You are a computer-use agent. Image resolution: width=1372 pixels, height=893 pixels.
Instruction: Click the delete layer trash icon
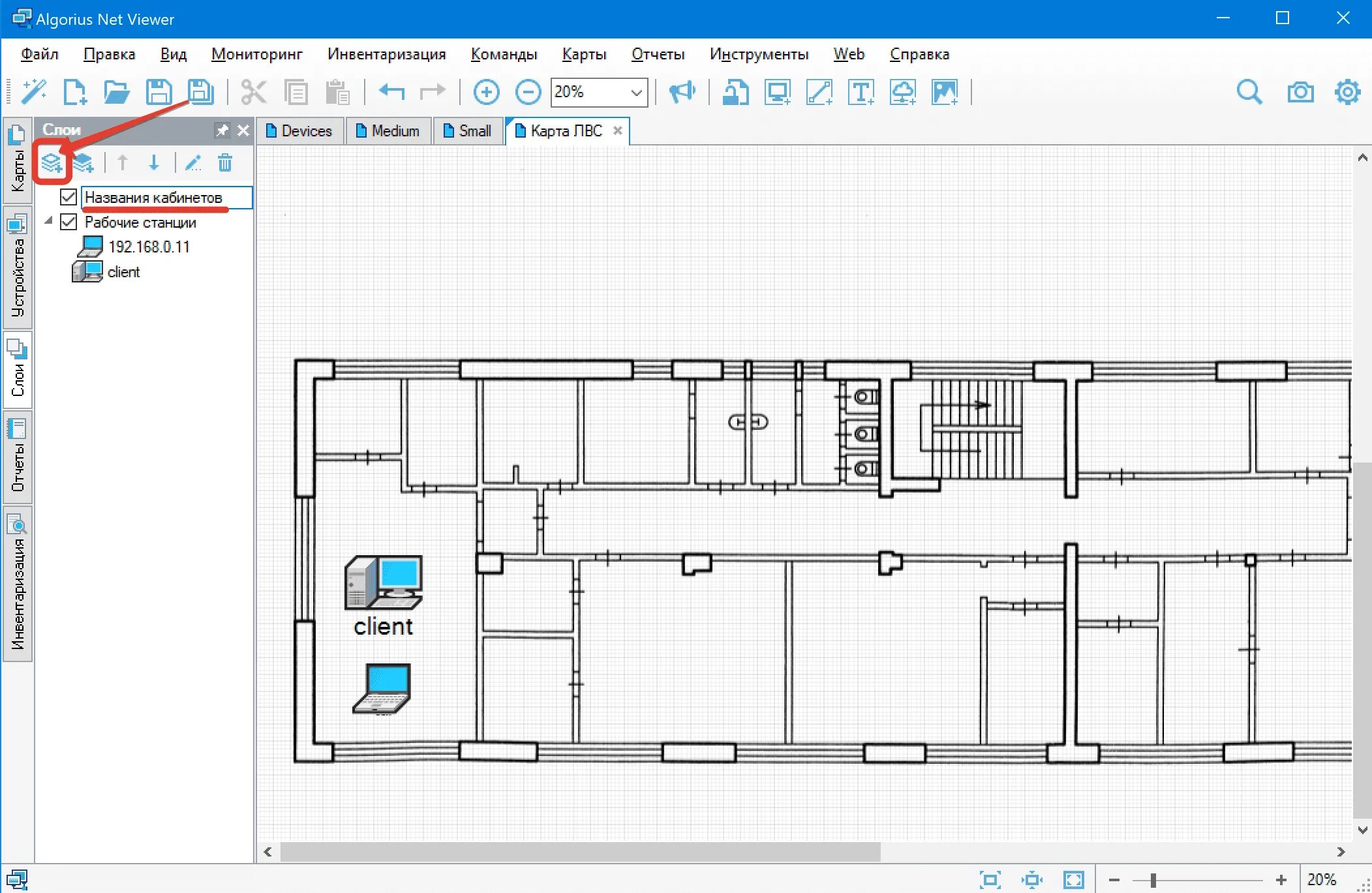coord(224,162)
